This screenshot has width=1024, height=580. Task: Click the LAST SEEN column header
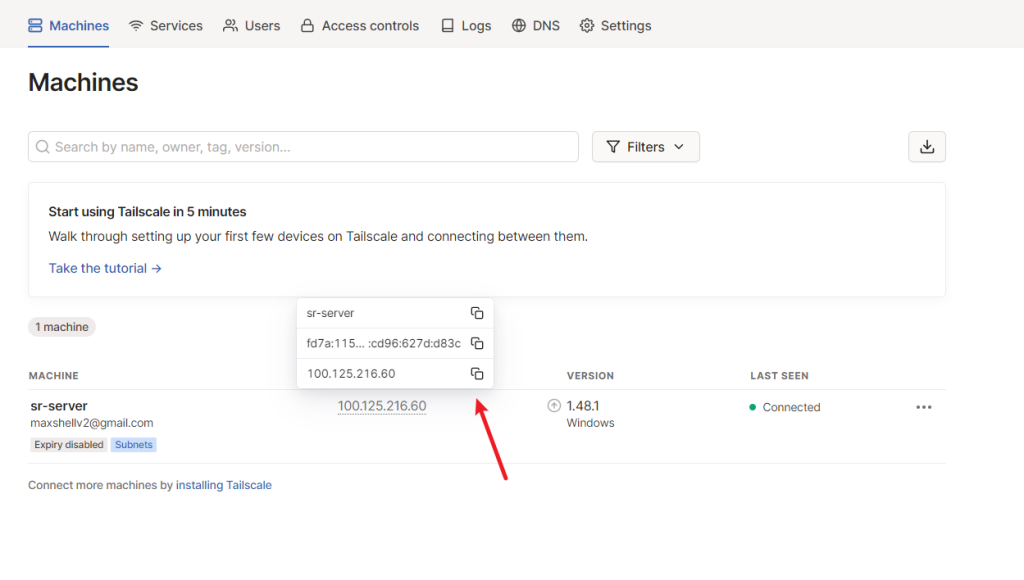(x=779, y=376)
